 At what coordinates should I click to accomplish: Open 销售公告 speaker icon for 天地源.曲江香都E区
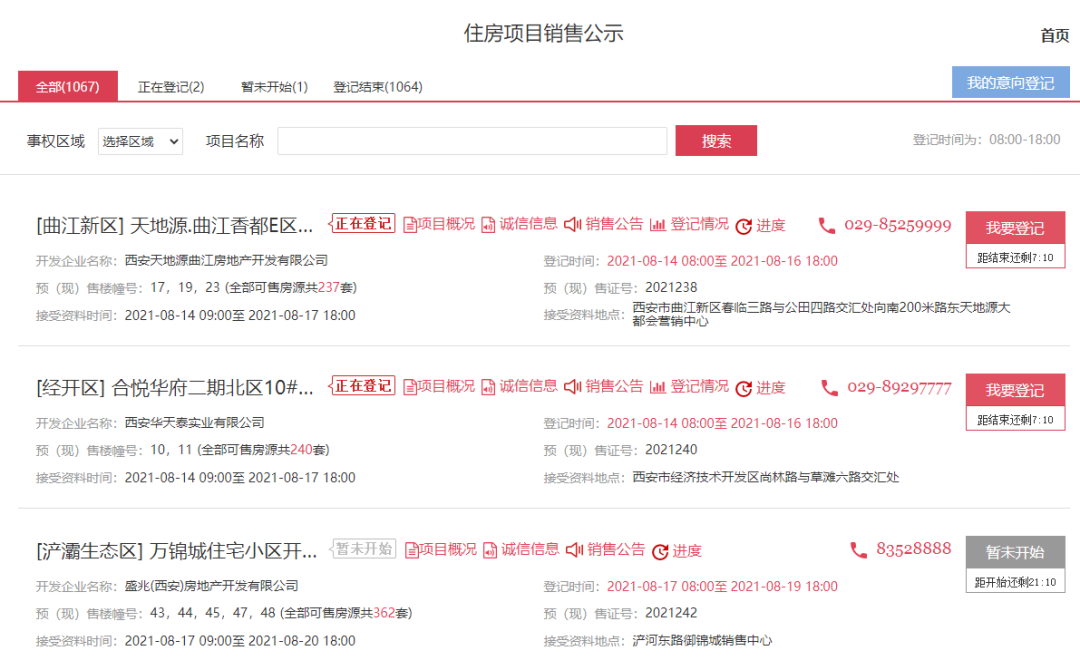[x=573, y=224]
